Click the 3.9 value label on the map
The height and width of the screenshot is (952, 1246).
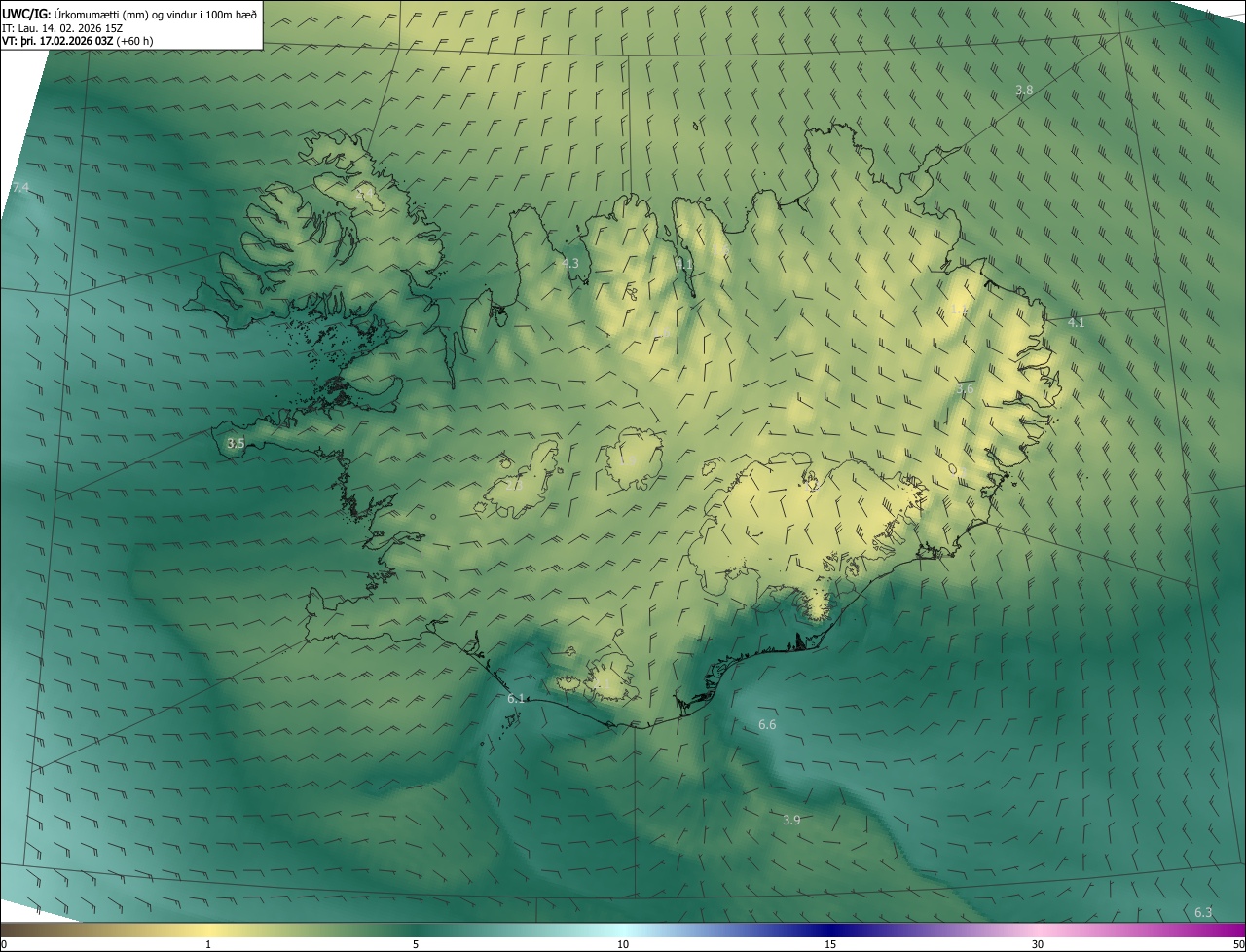pos(791,821)
